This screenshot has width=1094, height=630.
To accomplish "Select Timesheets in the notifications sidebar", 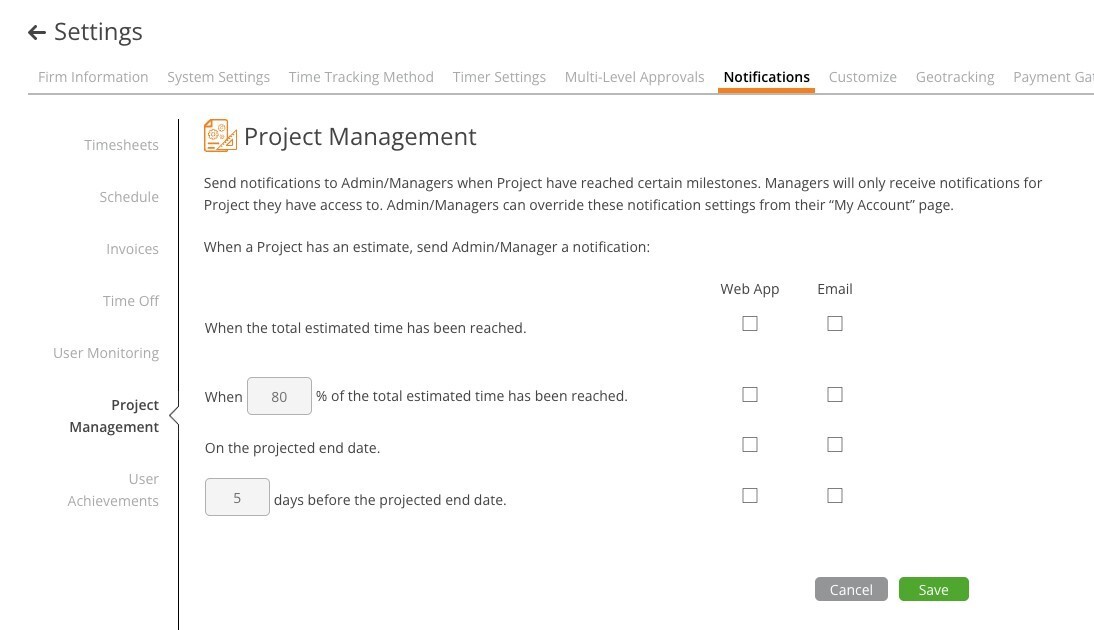I will click(121, 145).
